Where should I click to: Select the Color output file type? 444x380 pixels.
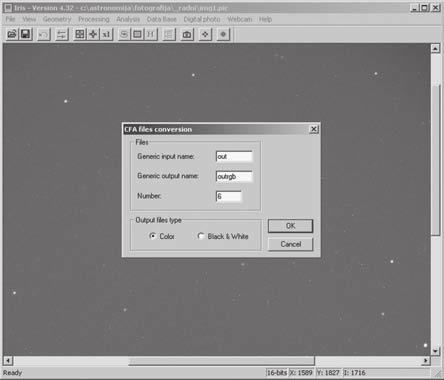162,236
